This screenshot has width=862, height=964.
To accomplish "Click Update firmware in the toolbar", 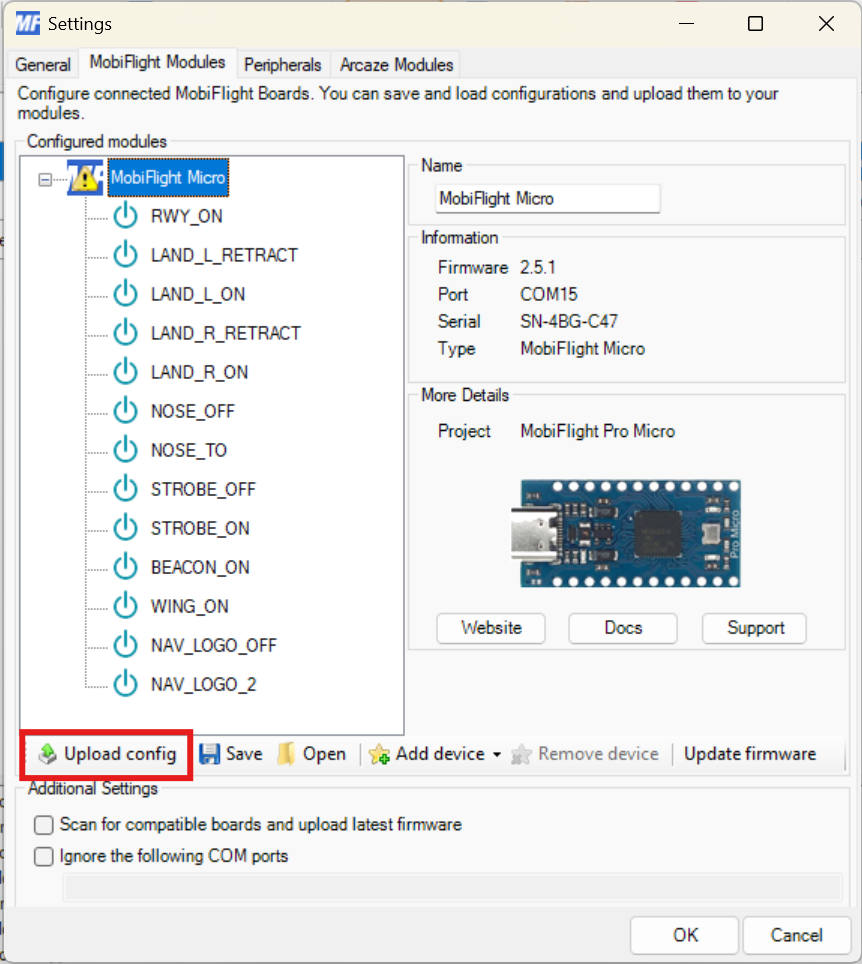I will [750, 754].
